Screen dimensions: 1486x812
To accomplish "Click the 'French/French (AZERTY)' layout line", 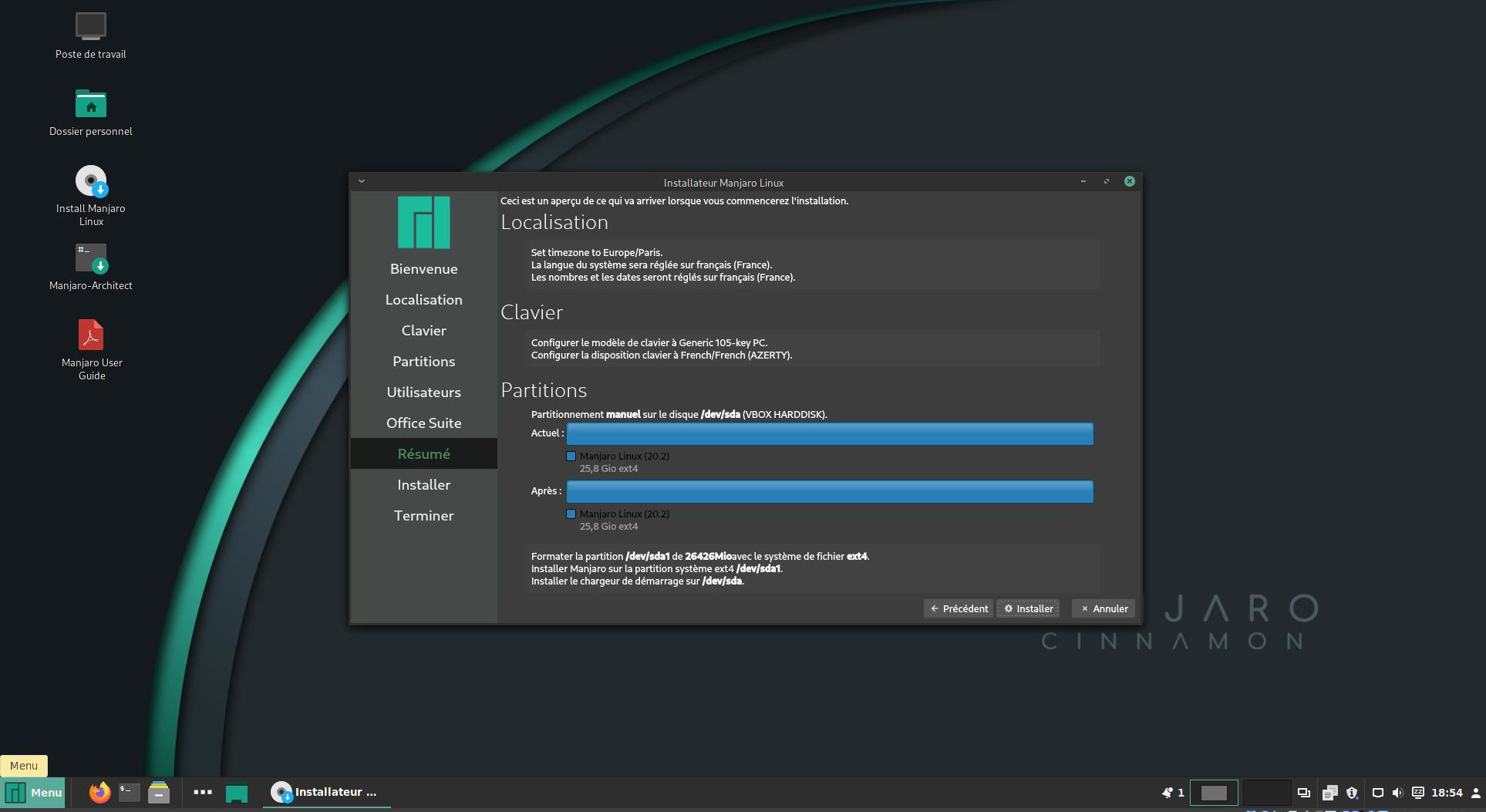I will 662,355.
